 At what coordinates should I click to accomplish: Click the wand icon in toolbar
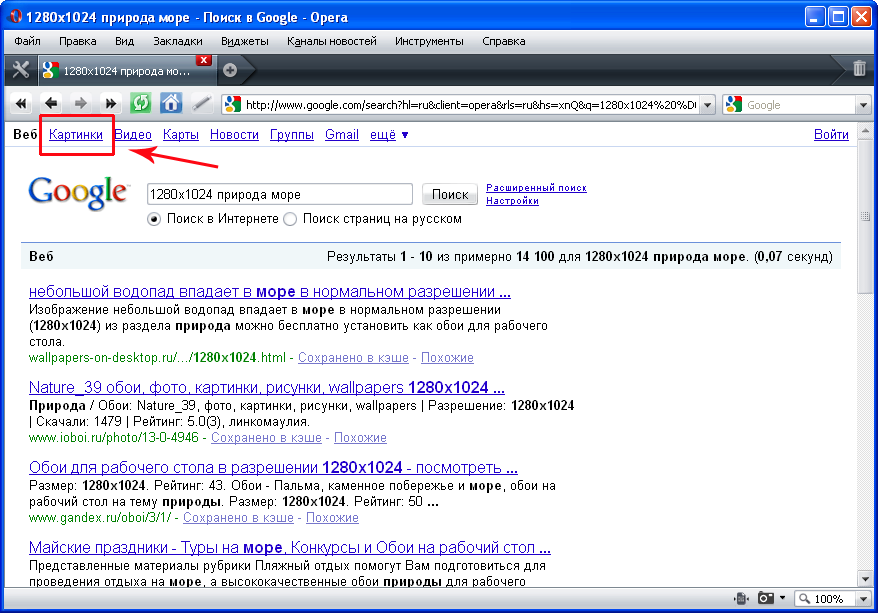(201, 104)
